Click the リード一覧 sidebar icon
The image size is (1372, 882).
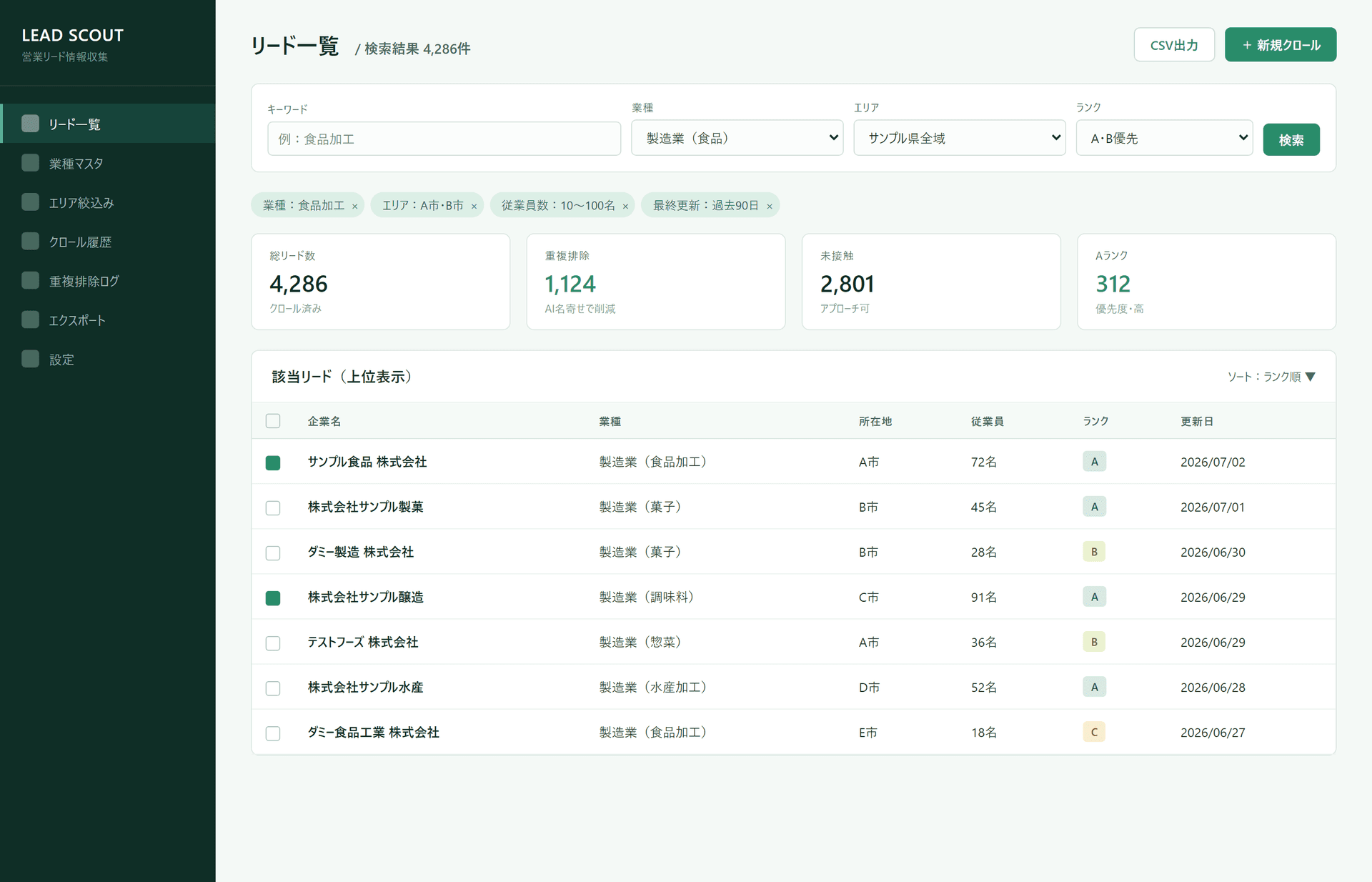30,124
